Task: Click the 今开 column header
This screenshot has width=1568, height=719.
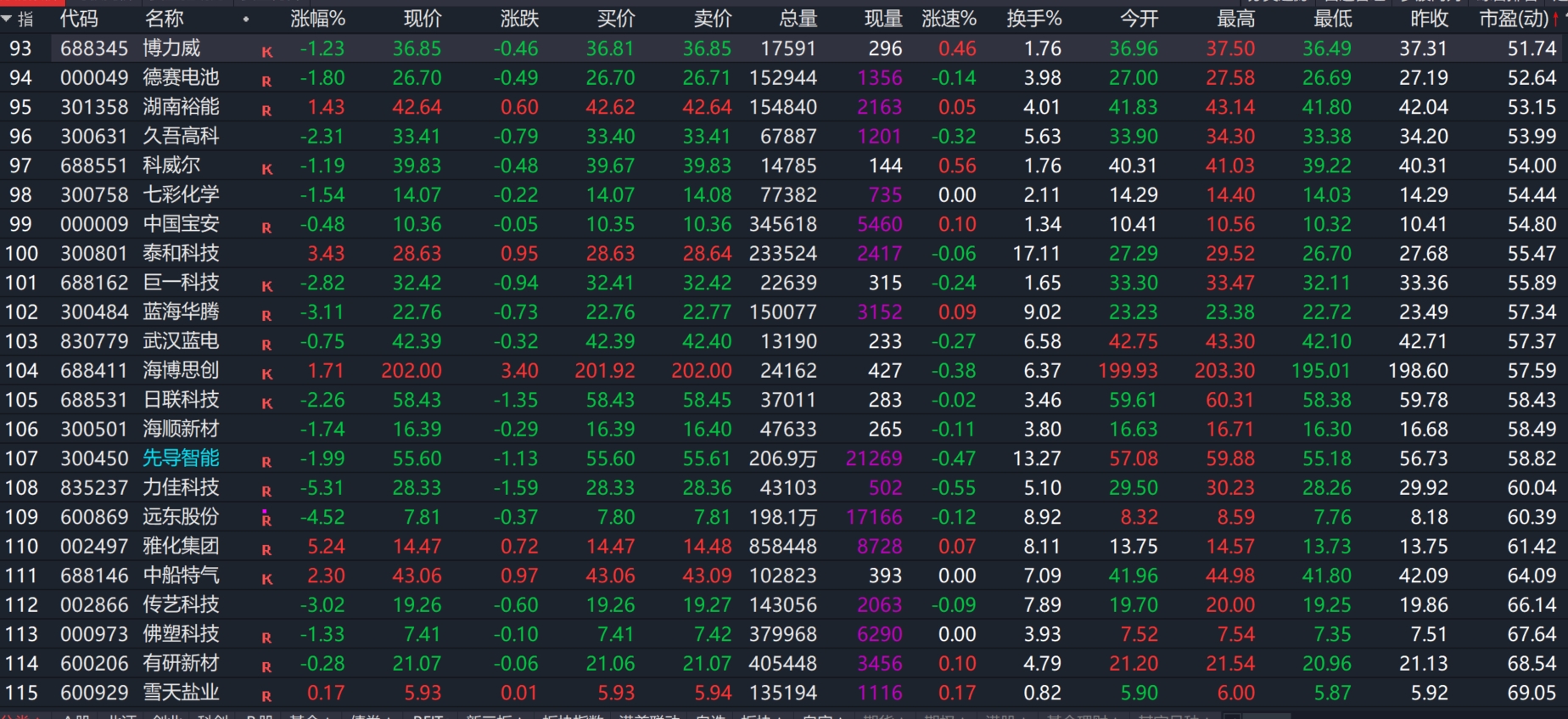Action: point(1139,19)
